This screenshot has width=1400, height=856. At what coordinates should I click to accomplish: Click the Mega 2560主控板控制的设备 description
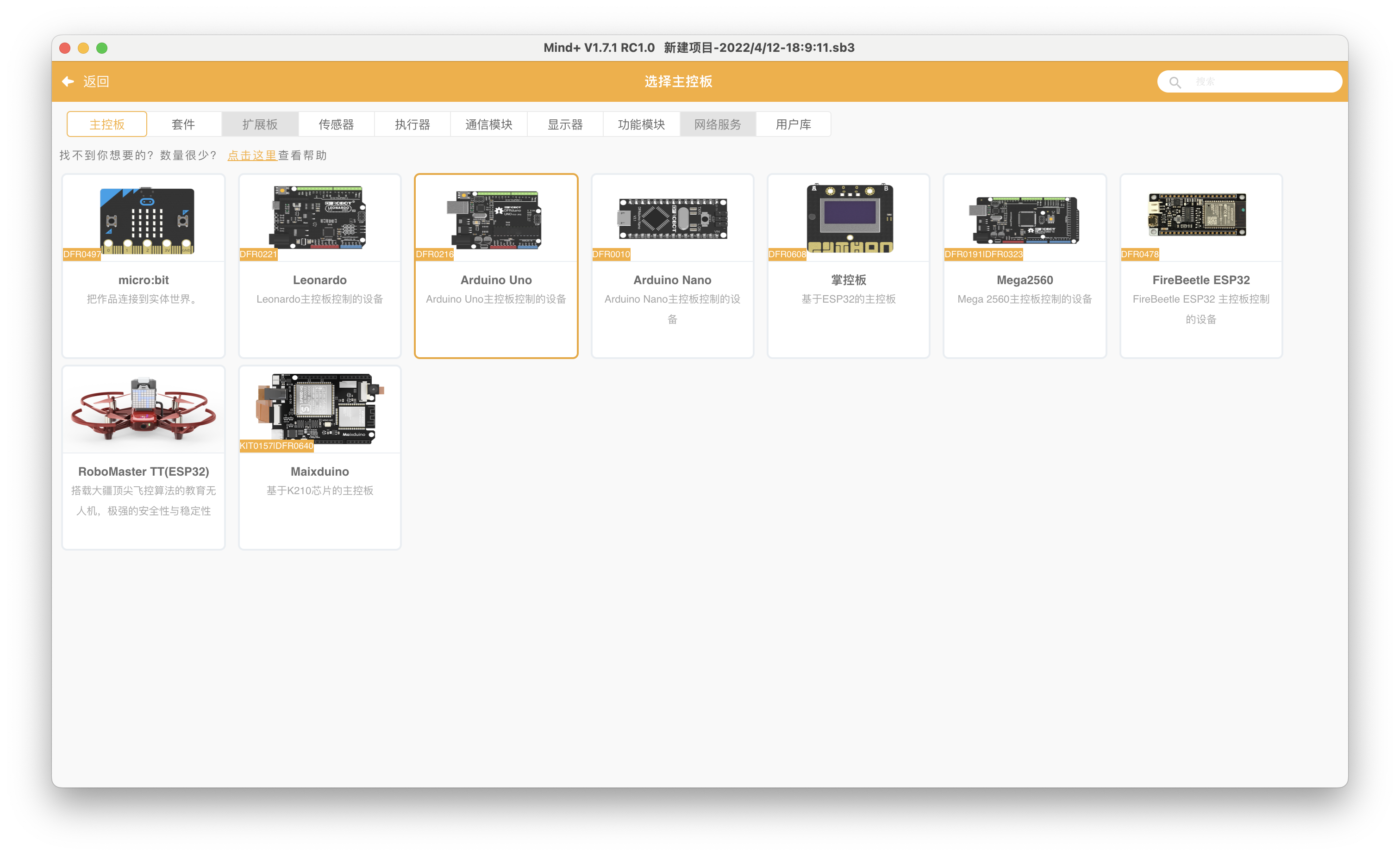pos(1025,299)
